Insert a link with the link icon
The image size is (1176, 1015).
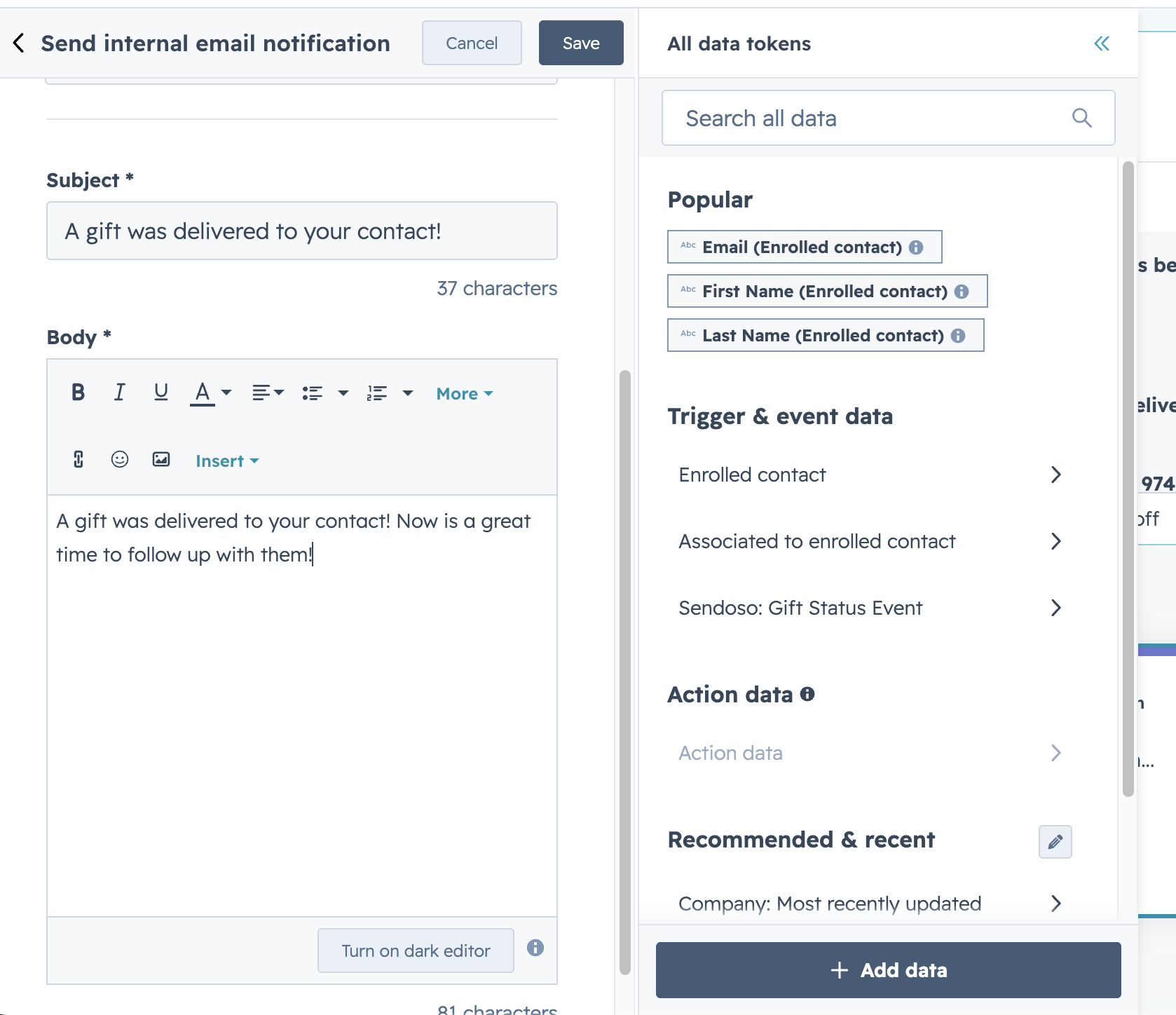pos(78,460)
